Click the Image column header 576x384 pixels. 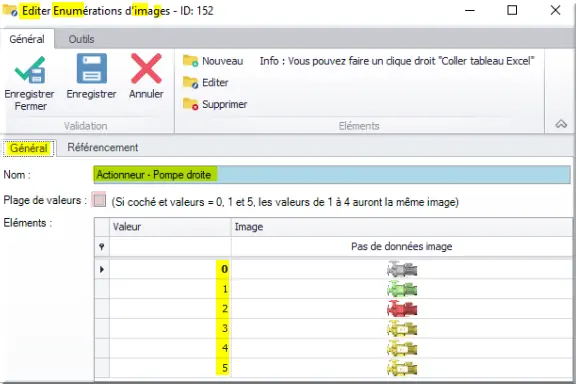402,227
